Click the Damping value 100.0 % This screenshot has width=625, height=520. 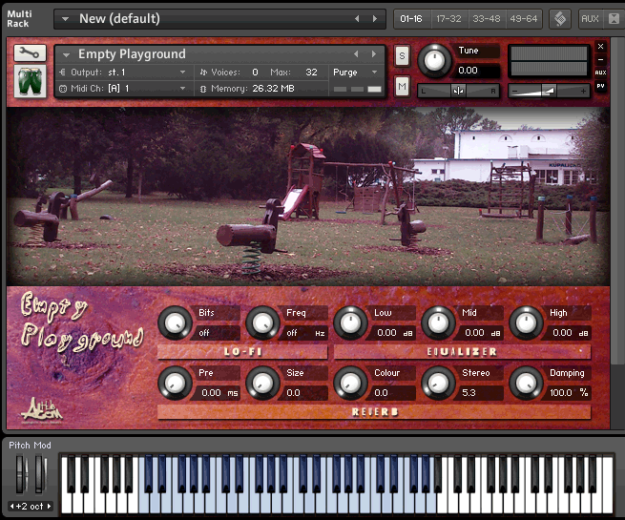click(x=569, y=393)
